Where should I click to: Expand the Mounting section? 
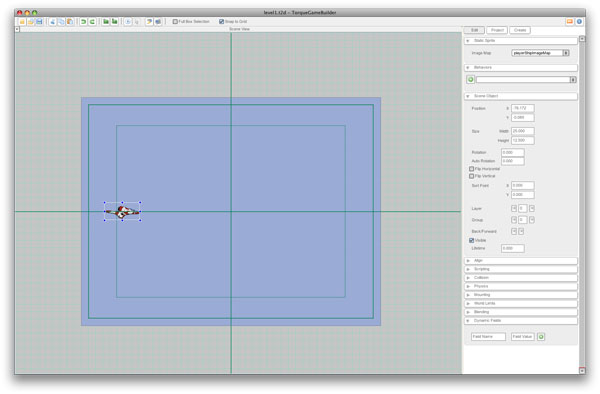click(x=521, y=295)
